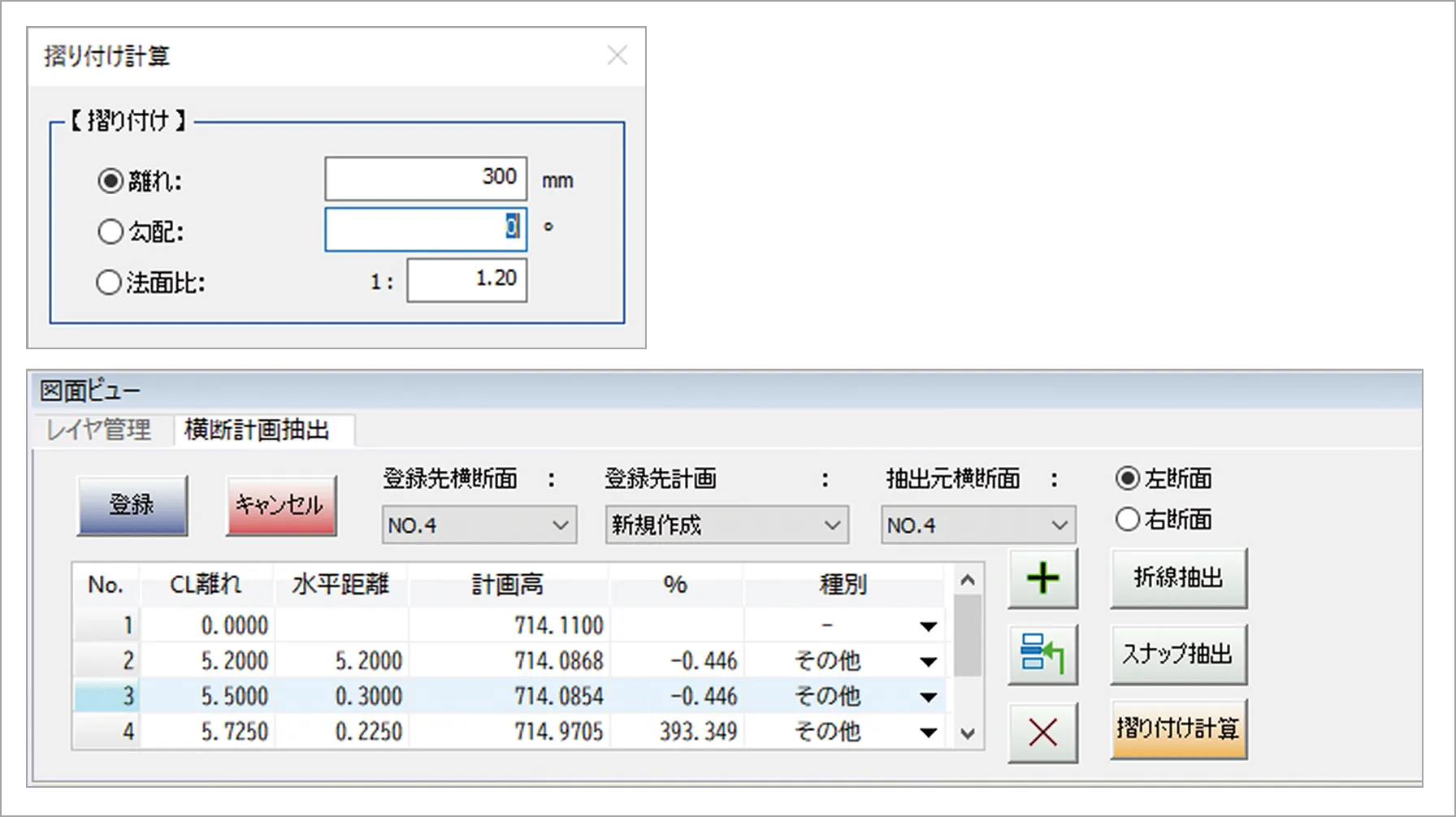Click the orange 摺り付け計算 button
Screen dimensions: 1456x817
1178,728
